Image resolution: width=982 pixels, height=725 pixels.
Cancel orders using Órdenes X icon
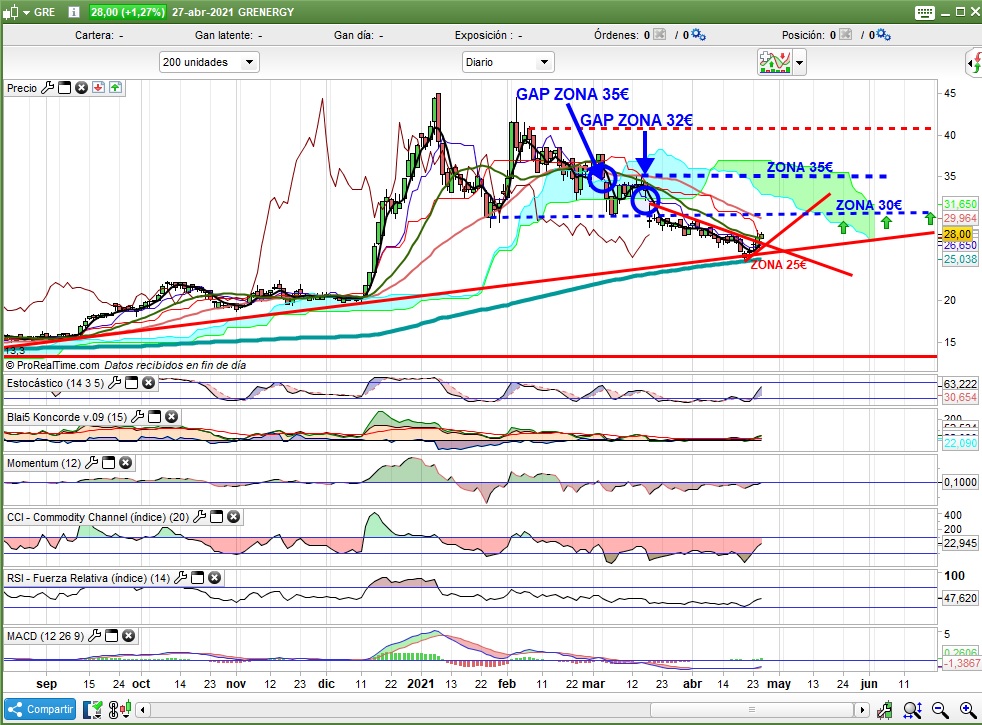[659, 34]
